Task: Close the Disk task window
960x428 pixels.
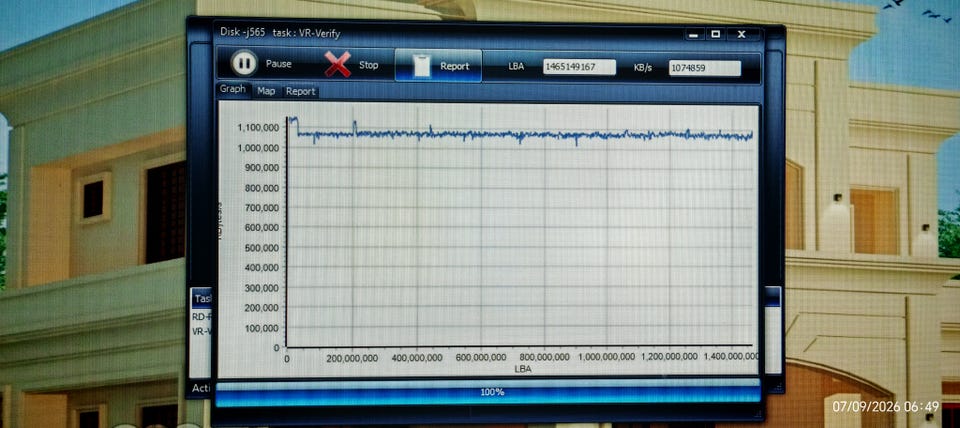Action: tap(741, 34)
